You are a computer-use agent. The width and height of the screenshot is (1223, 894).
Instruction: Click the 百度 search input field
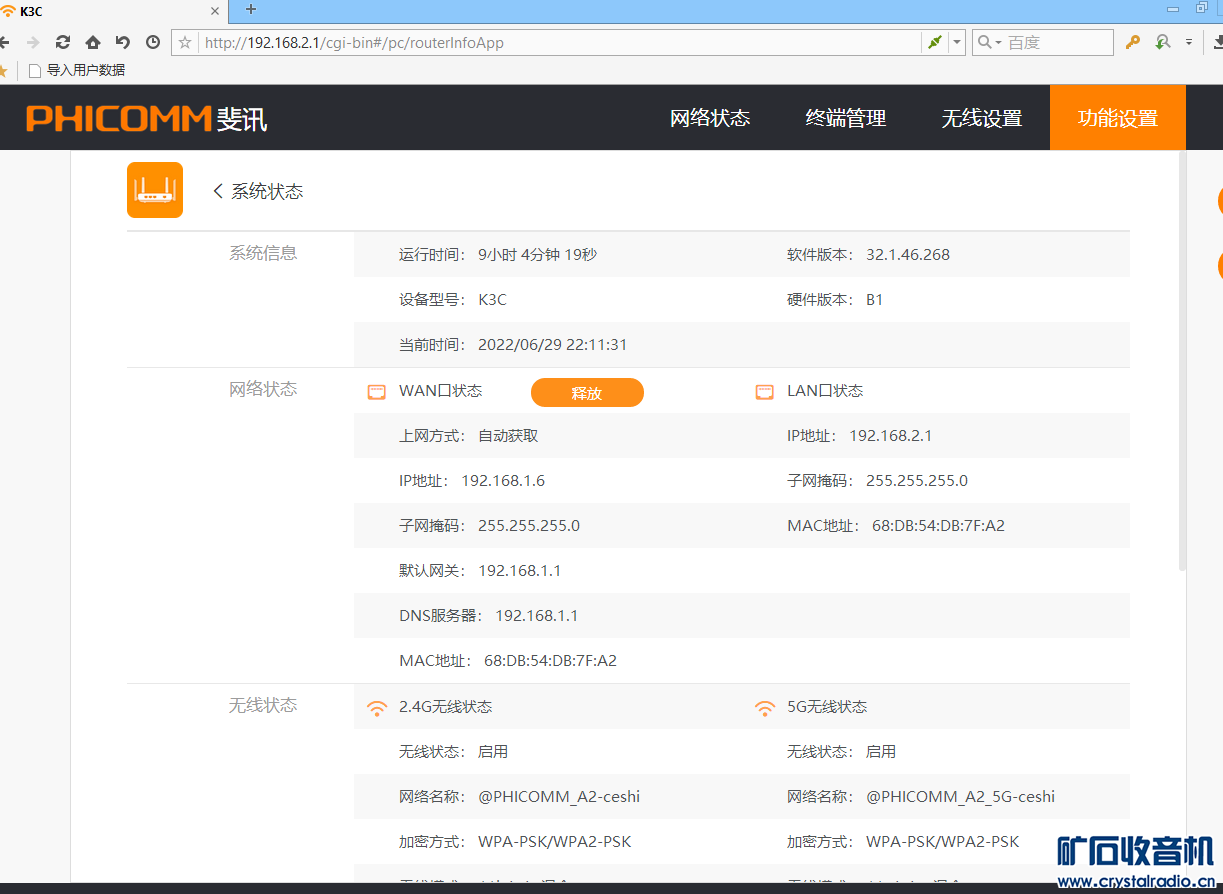pyautogui.click(x=1056, y=42)
